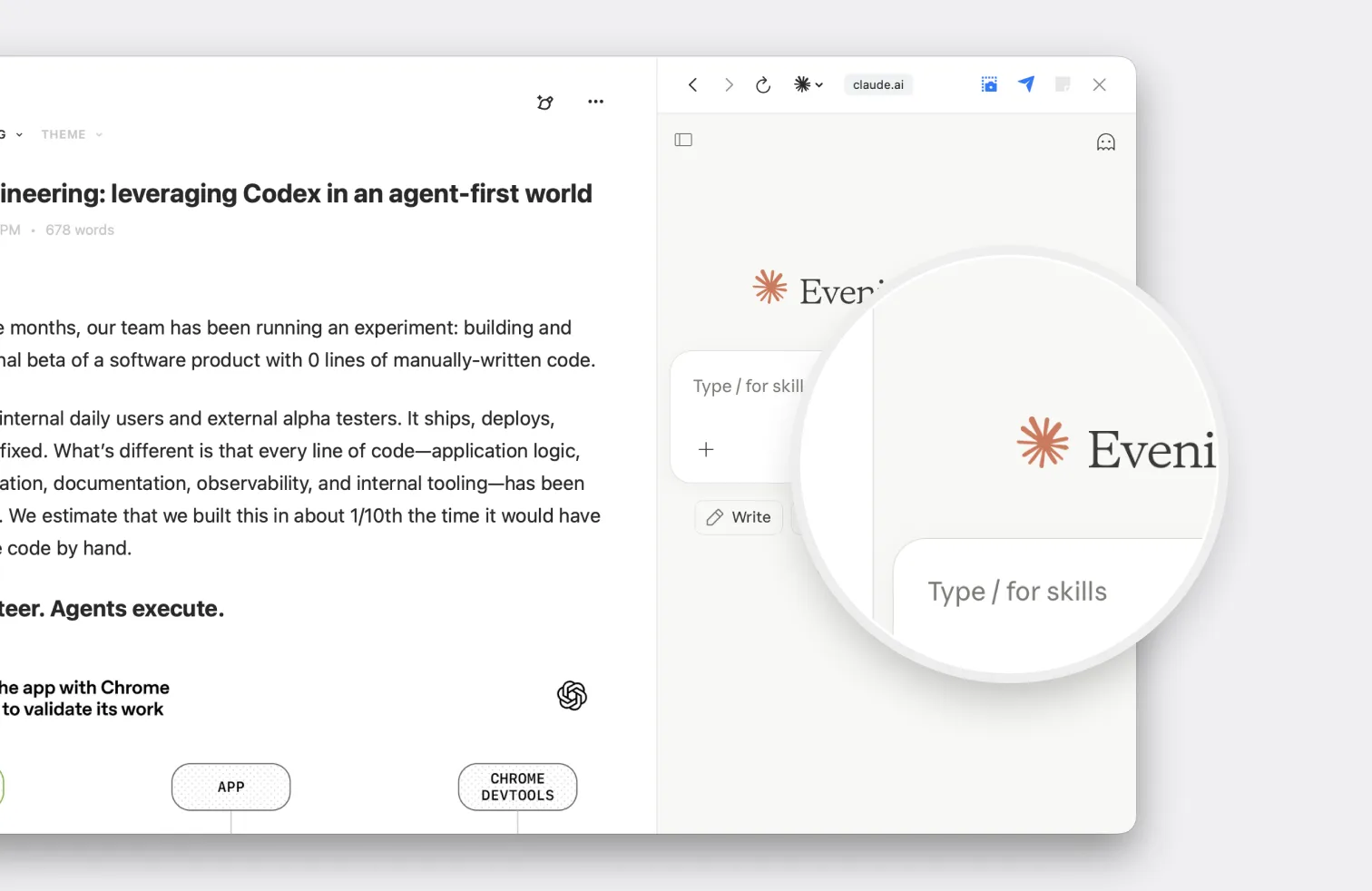1372x891 pixels.
Task: Click the share icon next to three dots
Action: (x=545, y=102)
